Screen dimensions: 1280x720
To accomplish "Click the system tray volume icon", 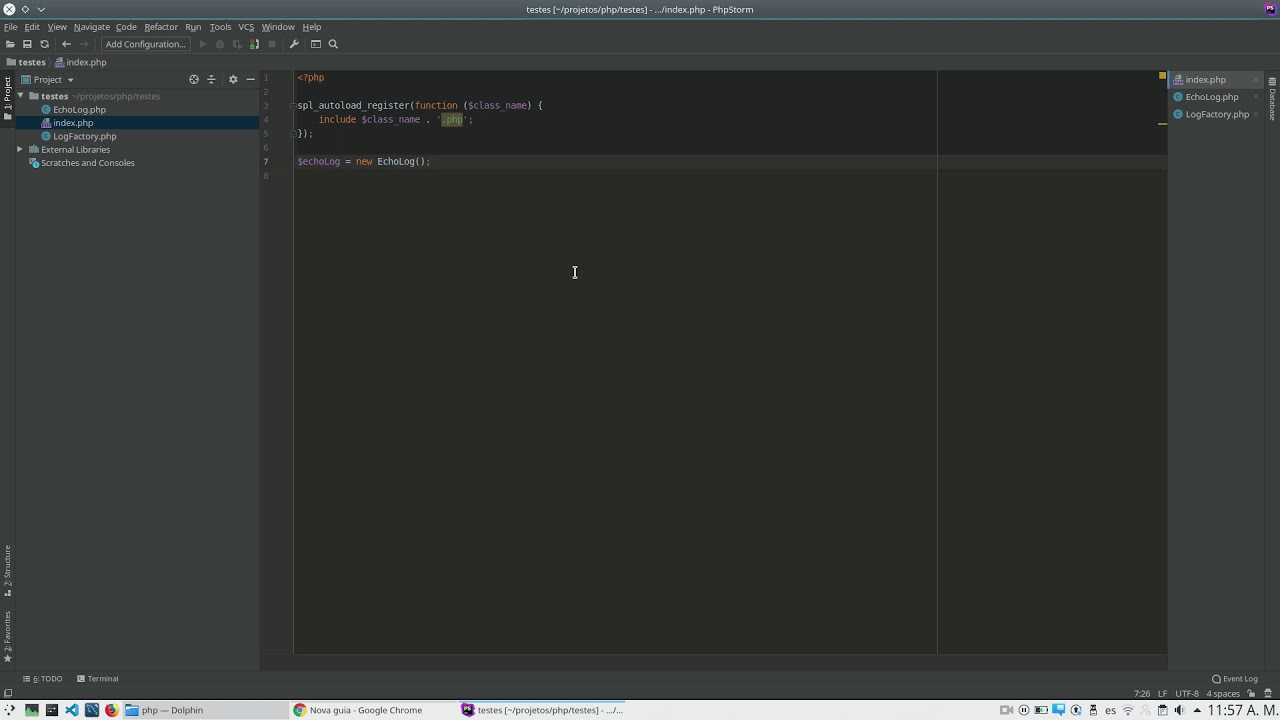I will (1179, 710).
